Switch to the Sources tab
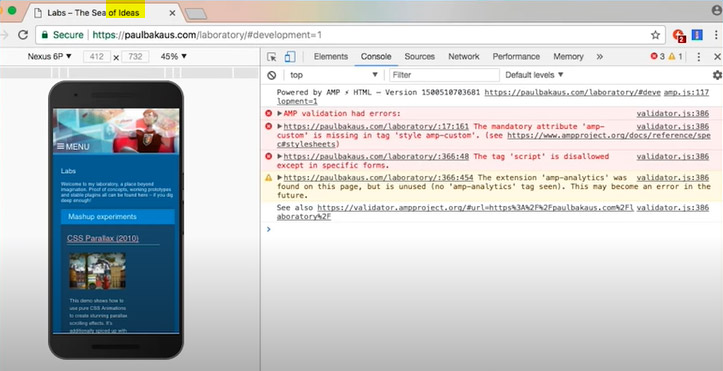The width and height of the screenshot is (723, 371). [420, 57]
